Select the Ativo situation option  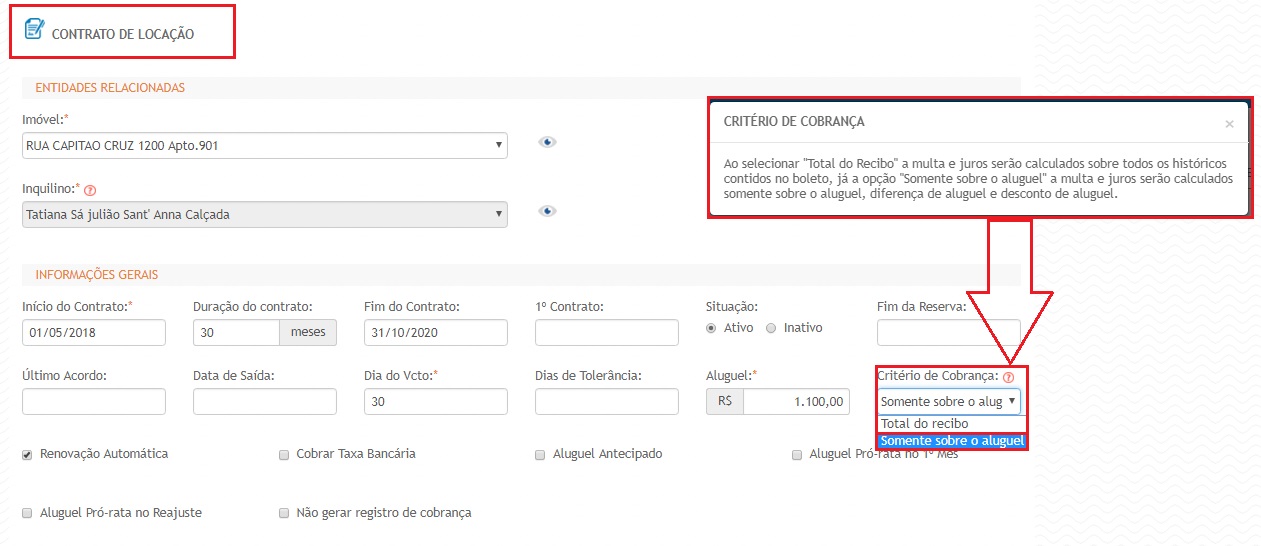point(711,328)
